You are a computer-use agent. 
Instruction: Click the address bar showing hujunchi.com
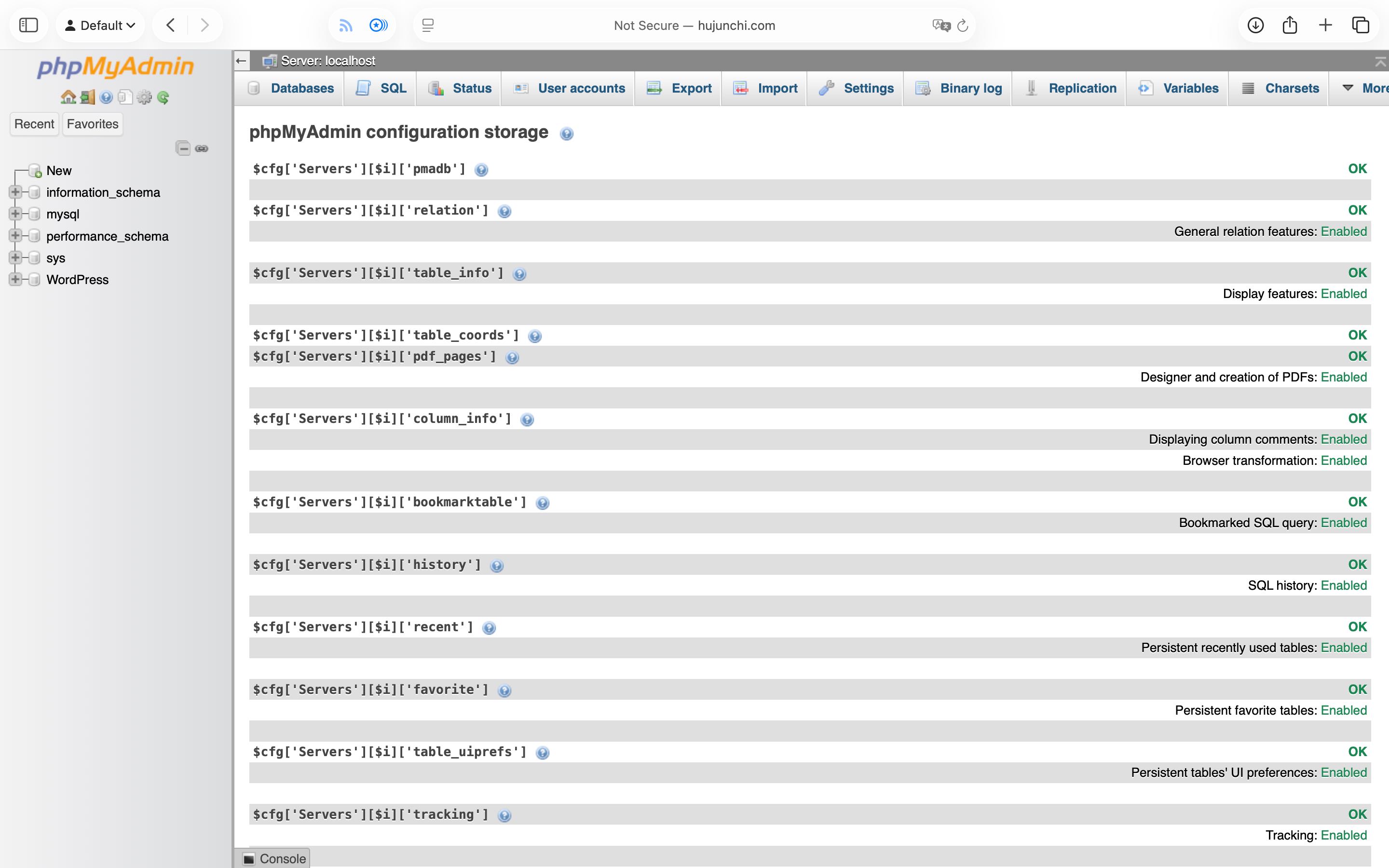click(694, 25)
